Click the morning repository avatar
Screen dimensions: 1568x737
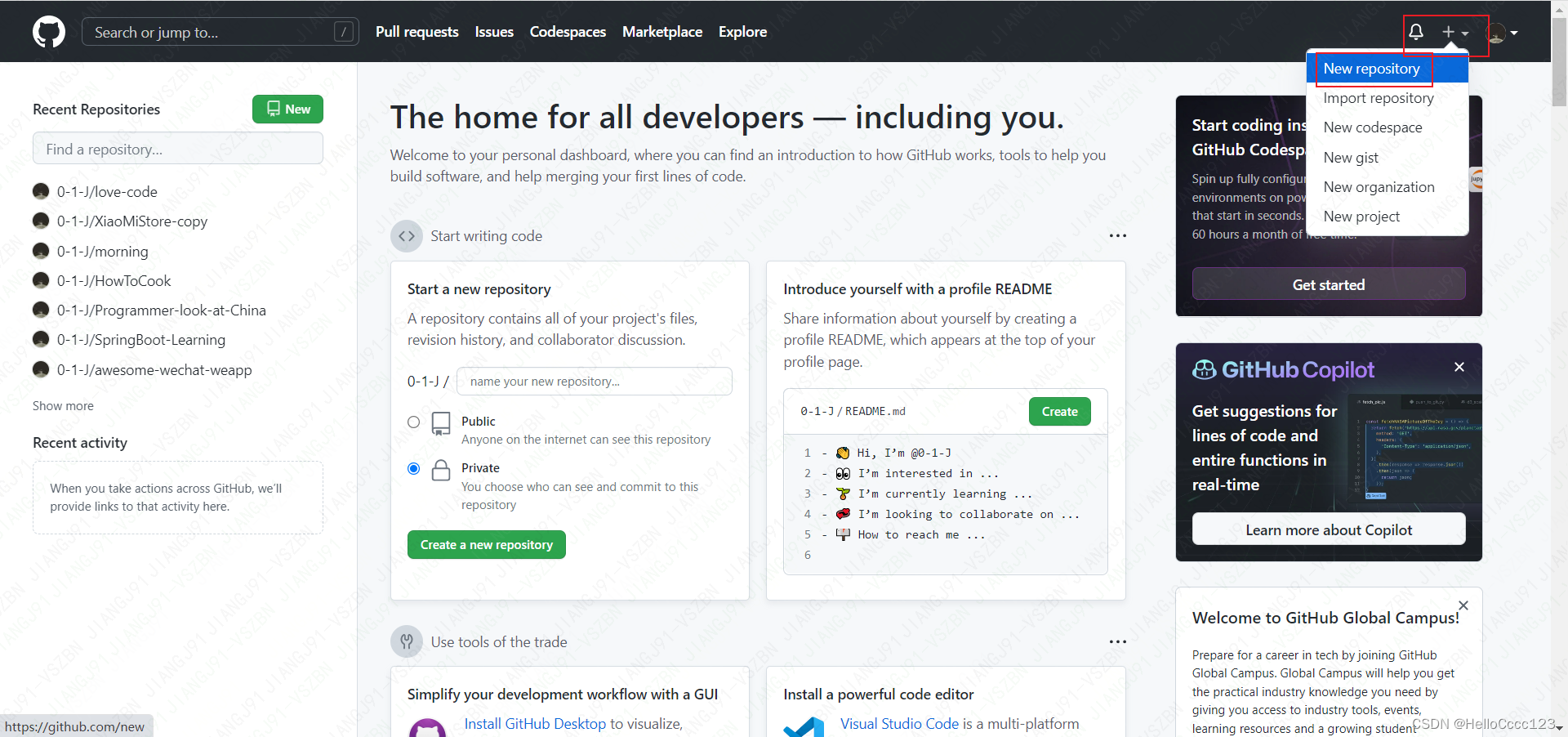point(41,251)
